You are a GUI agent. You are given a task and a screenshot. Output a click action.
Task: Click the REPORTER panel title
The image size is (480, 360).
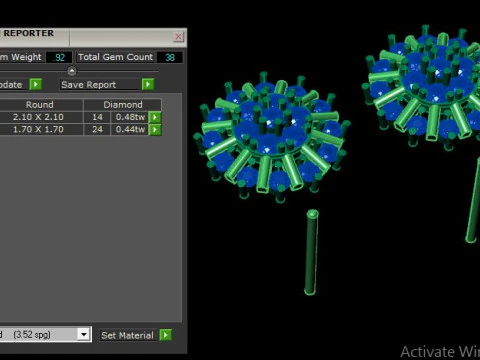click(x=29, y=33)
